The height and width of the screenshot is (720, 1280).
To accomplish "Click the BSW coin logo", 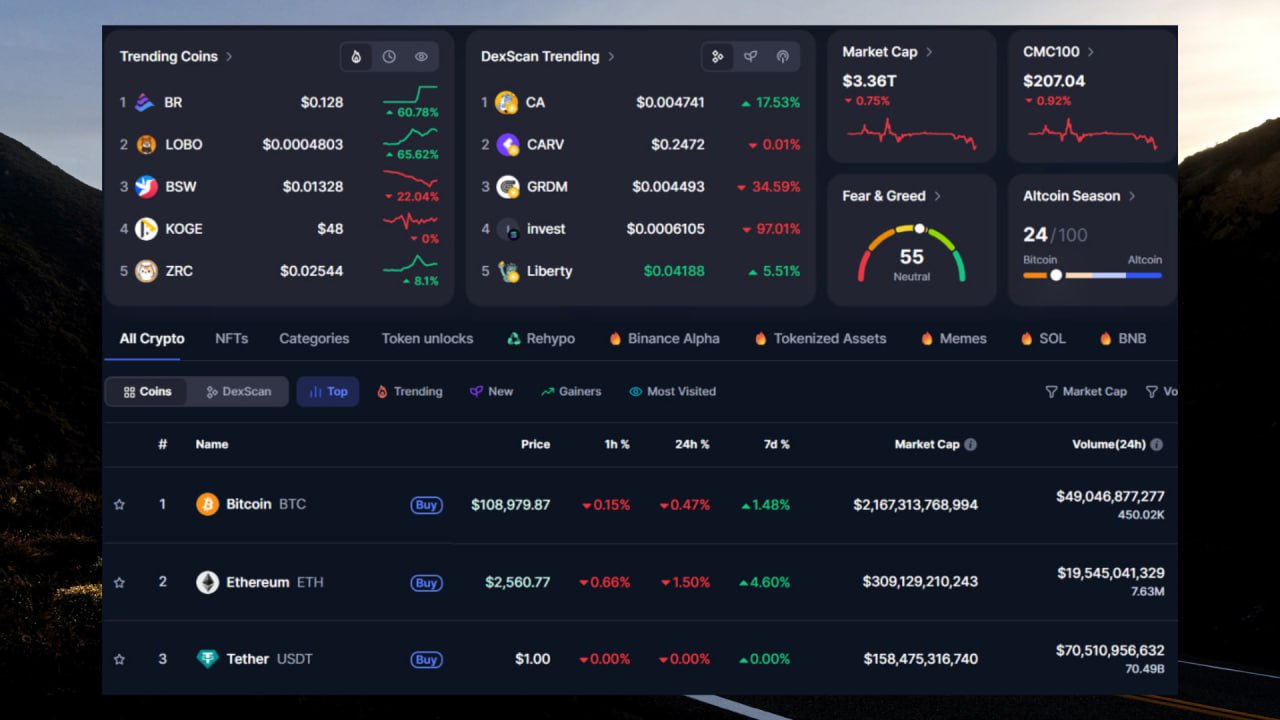I will pyautogui.click(x=146, y=186).
